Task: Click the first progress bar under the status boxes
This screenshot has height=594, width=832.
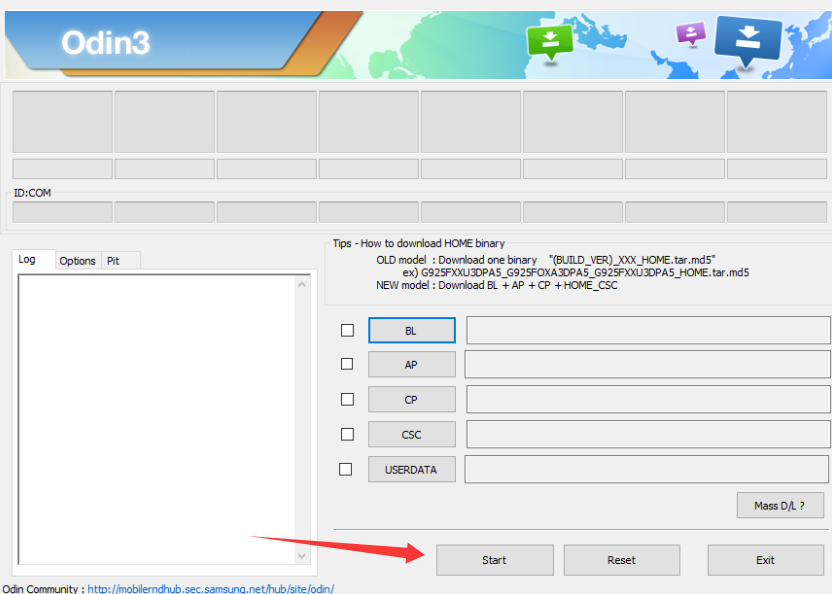Action: click(x=63, y=169)
